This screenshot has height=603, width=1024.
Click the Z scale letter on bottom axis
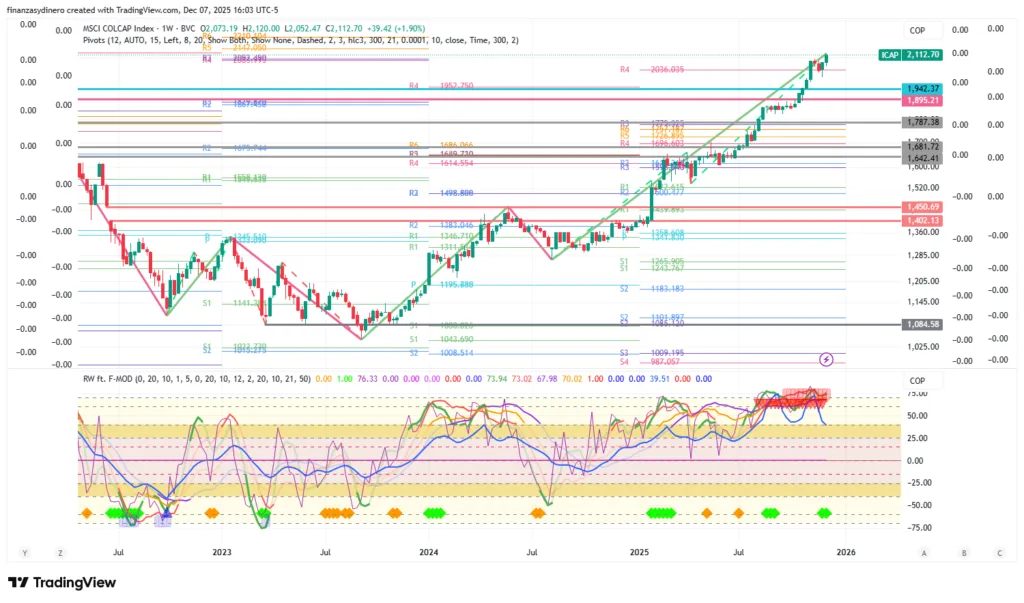60,552
